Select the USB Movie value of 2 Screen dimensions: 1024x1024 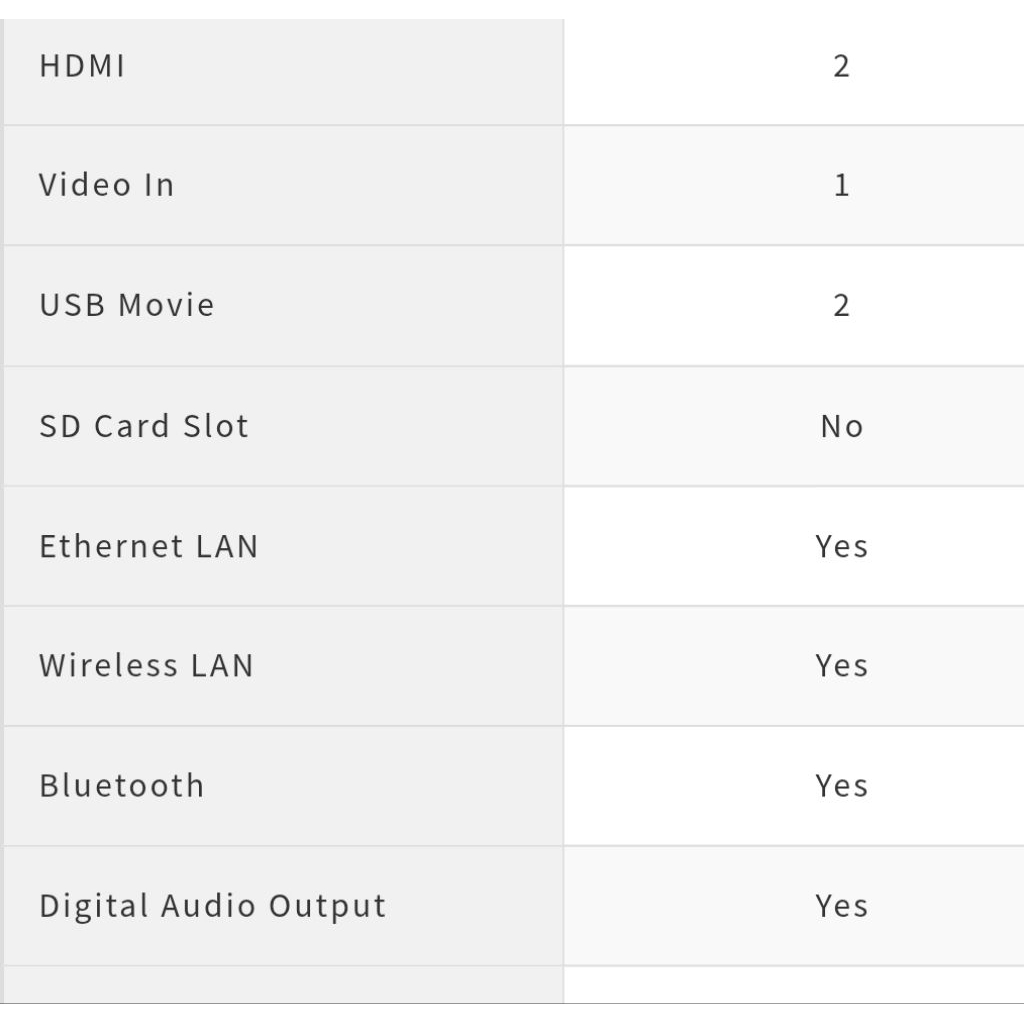(x=841, y=305)
